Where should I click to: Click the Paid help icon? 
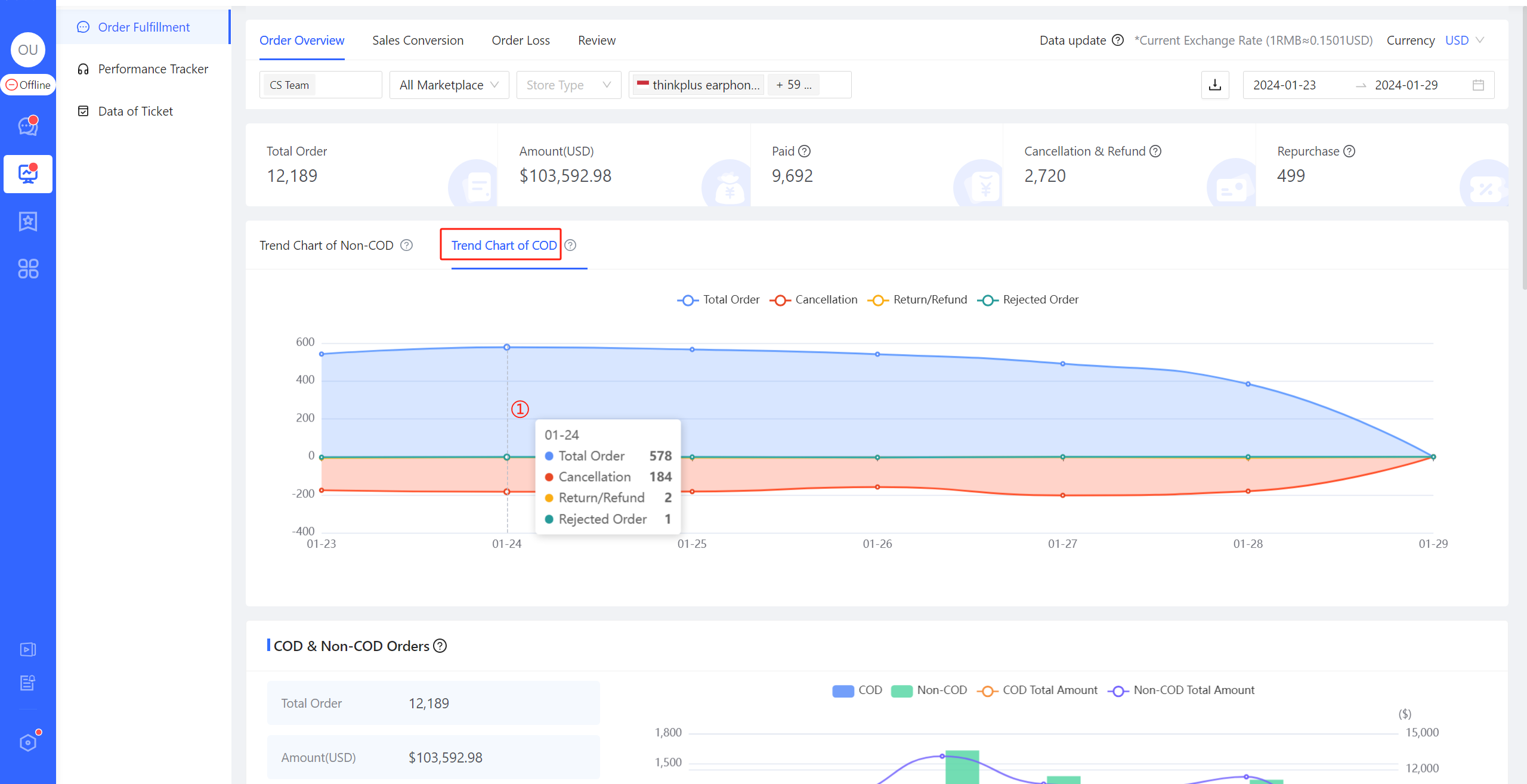pos(804,151)
